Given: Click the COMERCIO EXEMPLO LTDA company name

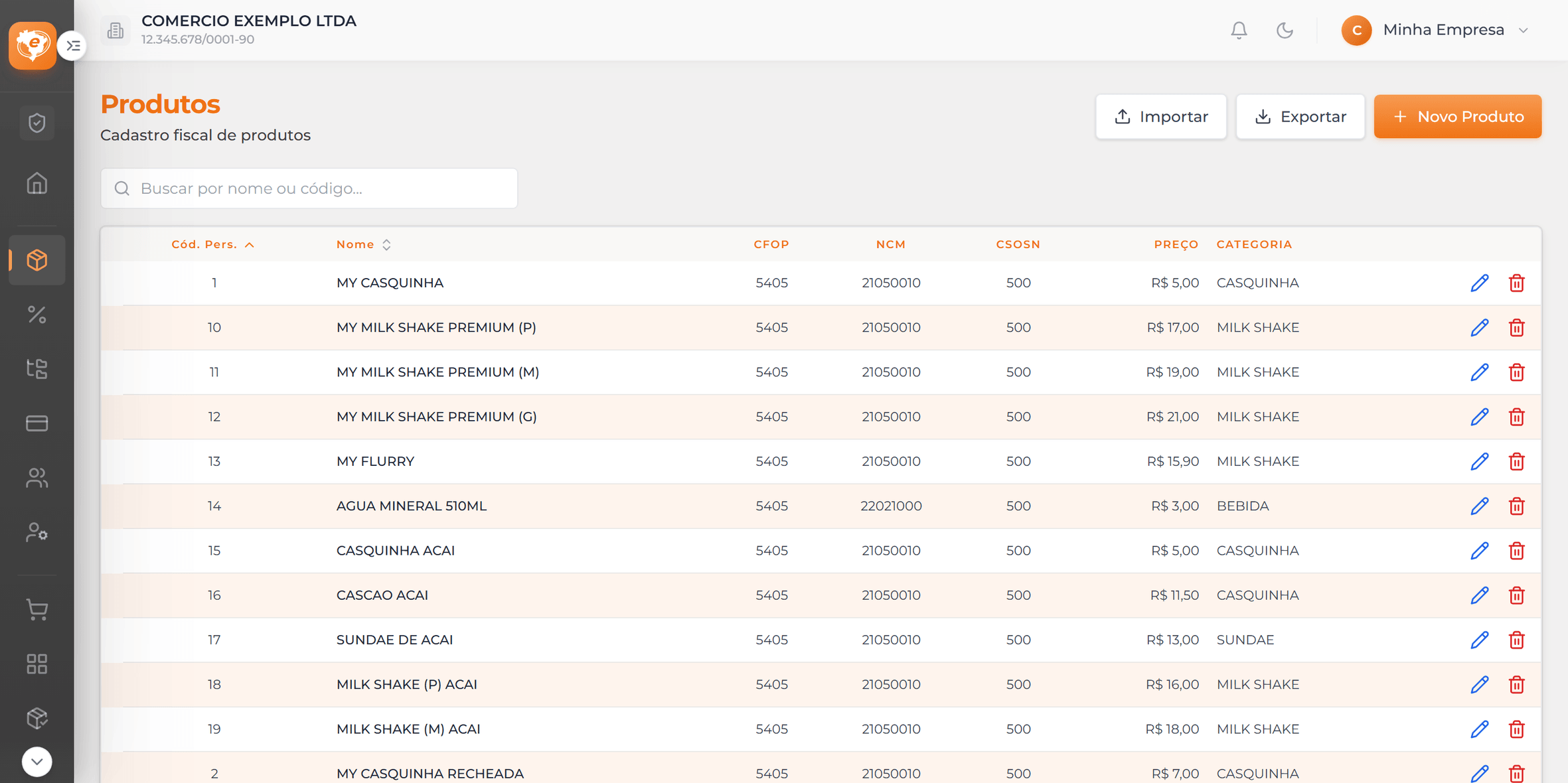Looking at the screenshot, I should point(249,21).
